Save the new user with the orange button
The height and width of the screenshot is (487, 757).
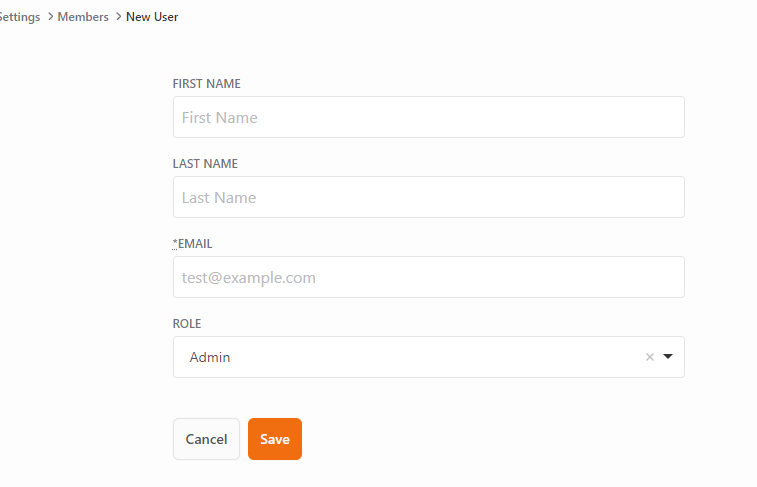point(275,439)
